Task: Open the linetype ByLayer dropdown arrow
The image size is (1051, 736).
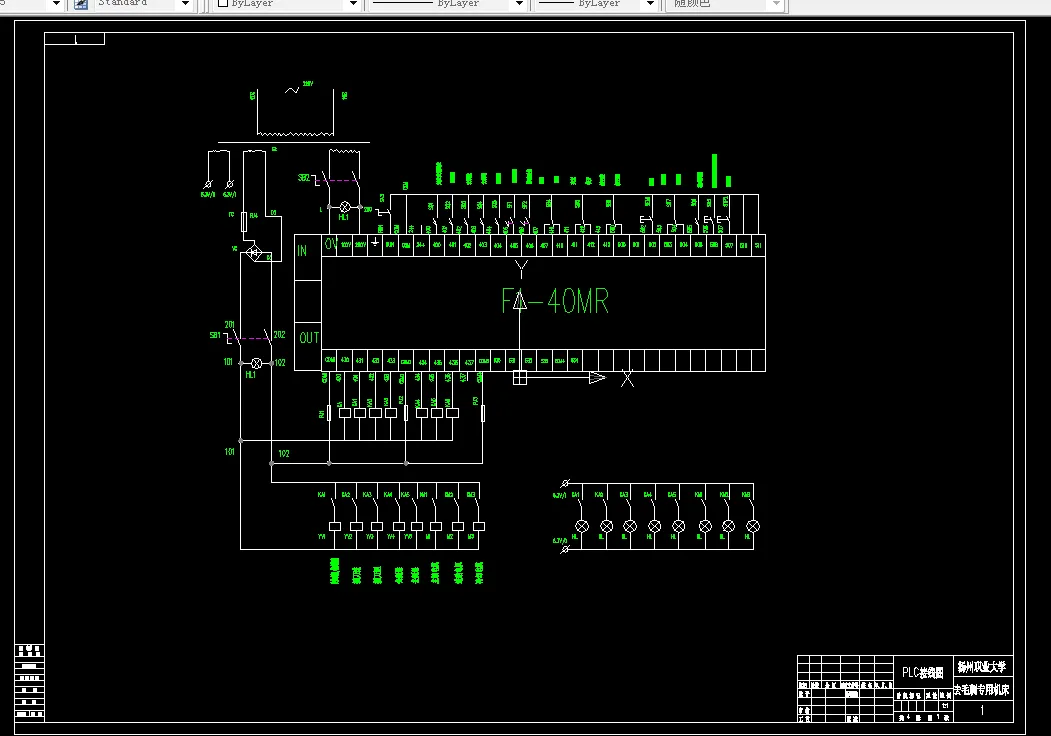Action: click(x=519, y=4)
